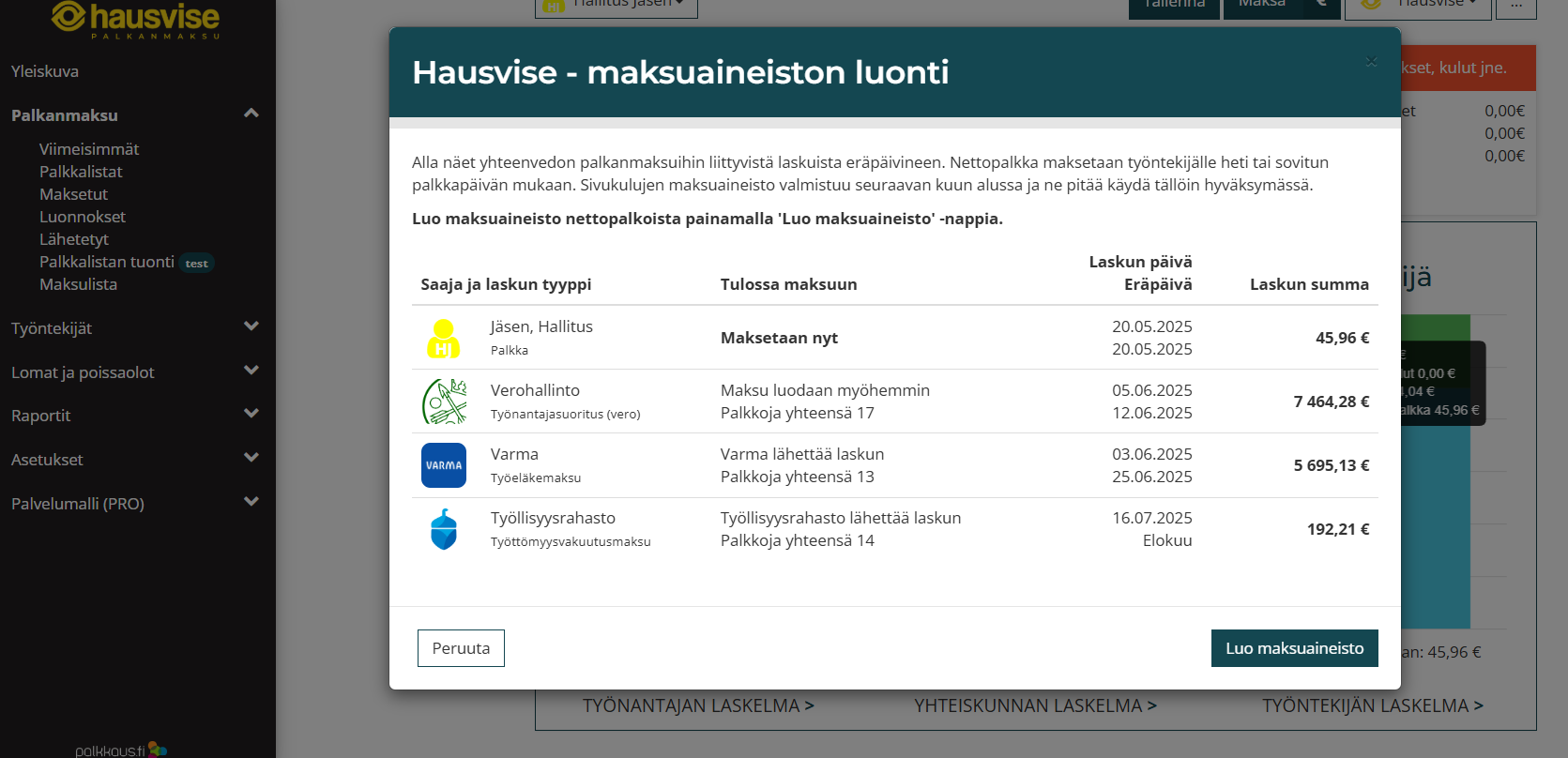Open Luonnokset in the sidebar
This screenshot has width=1568, height=758.
click(83, 217)
